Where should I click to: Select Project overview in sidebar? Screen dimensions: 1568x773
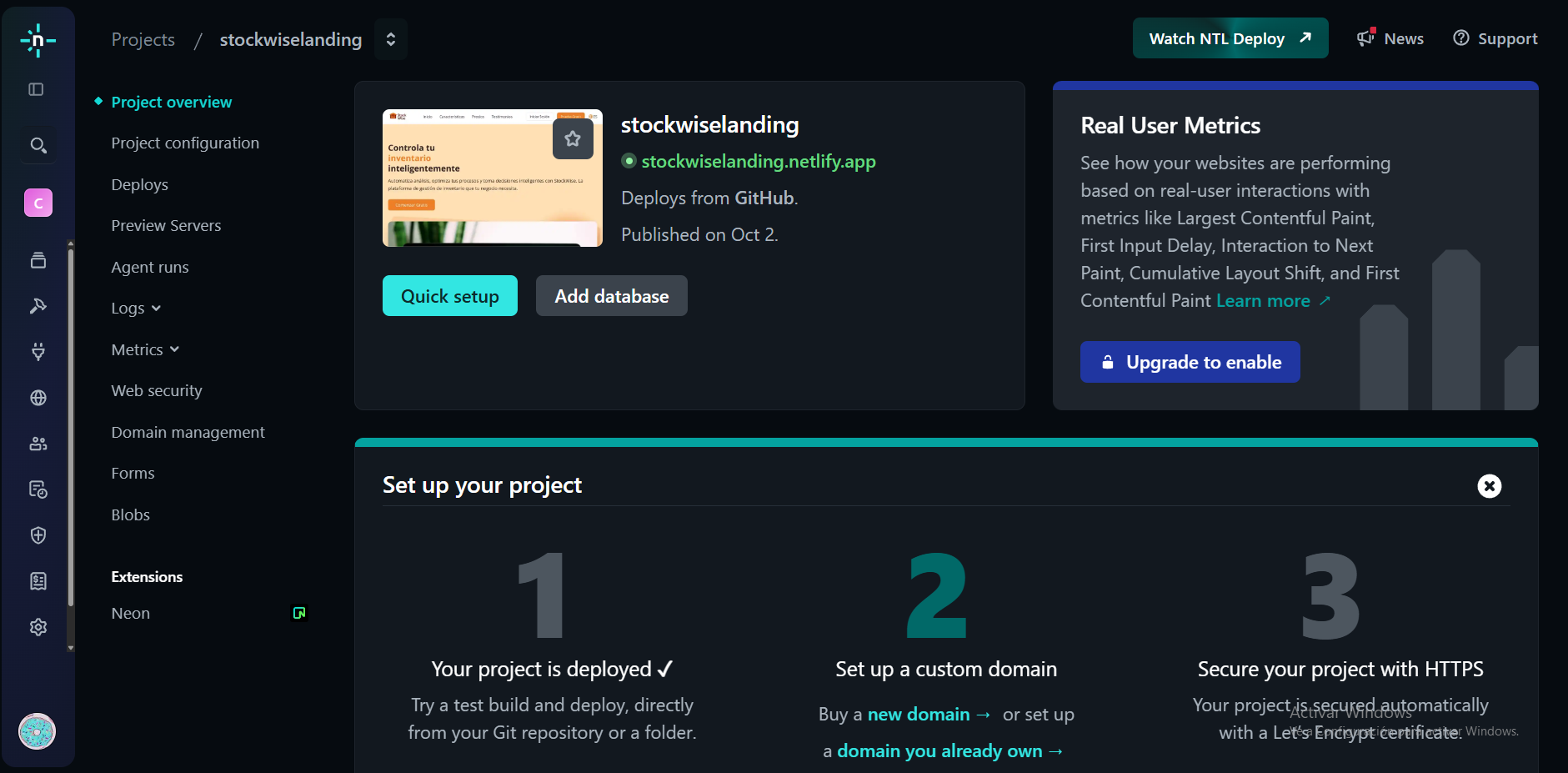click(x=172, y=103)
